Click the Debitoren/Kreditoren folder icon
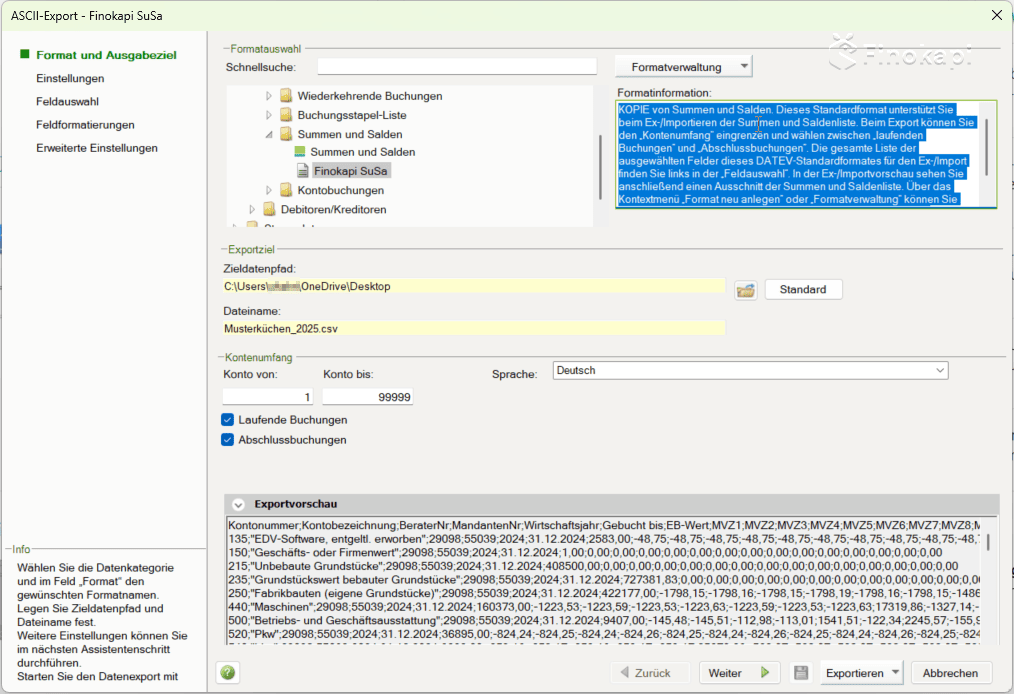The width and height of the screenshot is (1014, 694). pyautogui.click(x=269, y=209)
